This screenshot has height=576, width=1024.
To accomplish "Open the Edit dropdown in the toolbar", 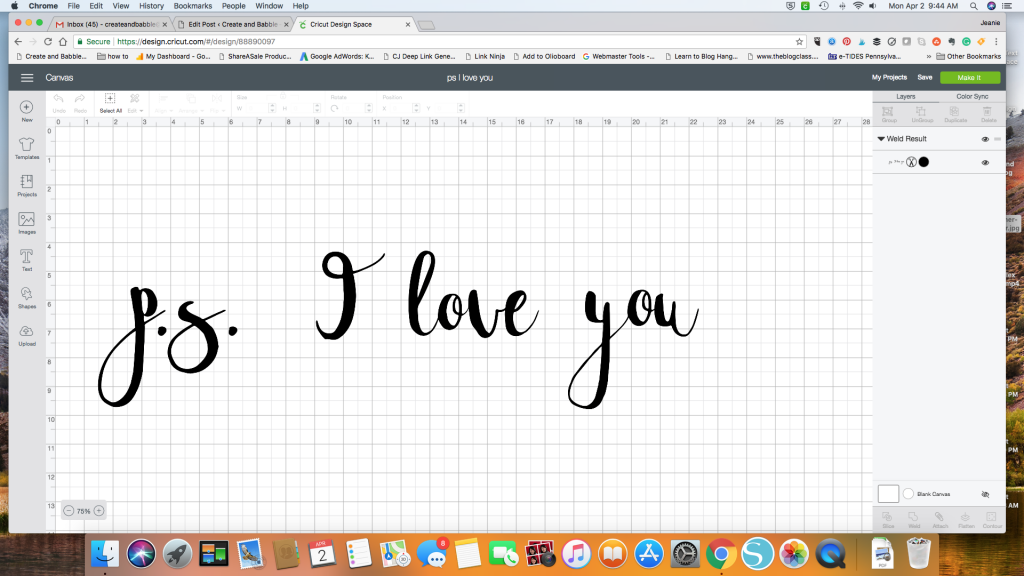I will [135, 103].
